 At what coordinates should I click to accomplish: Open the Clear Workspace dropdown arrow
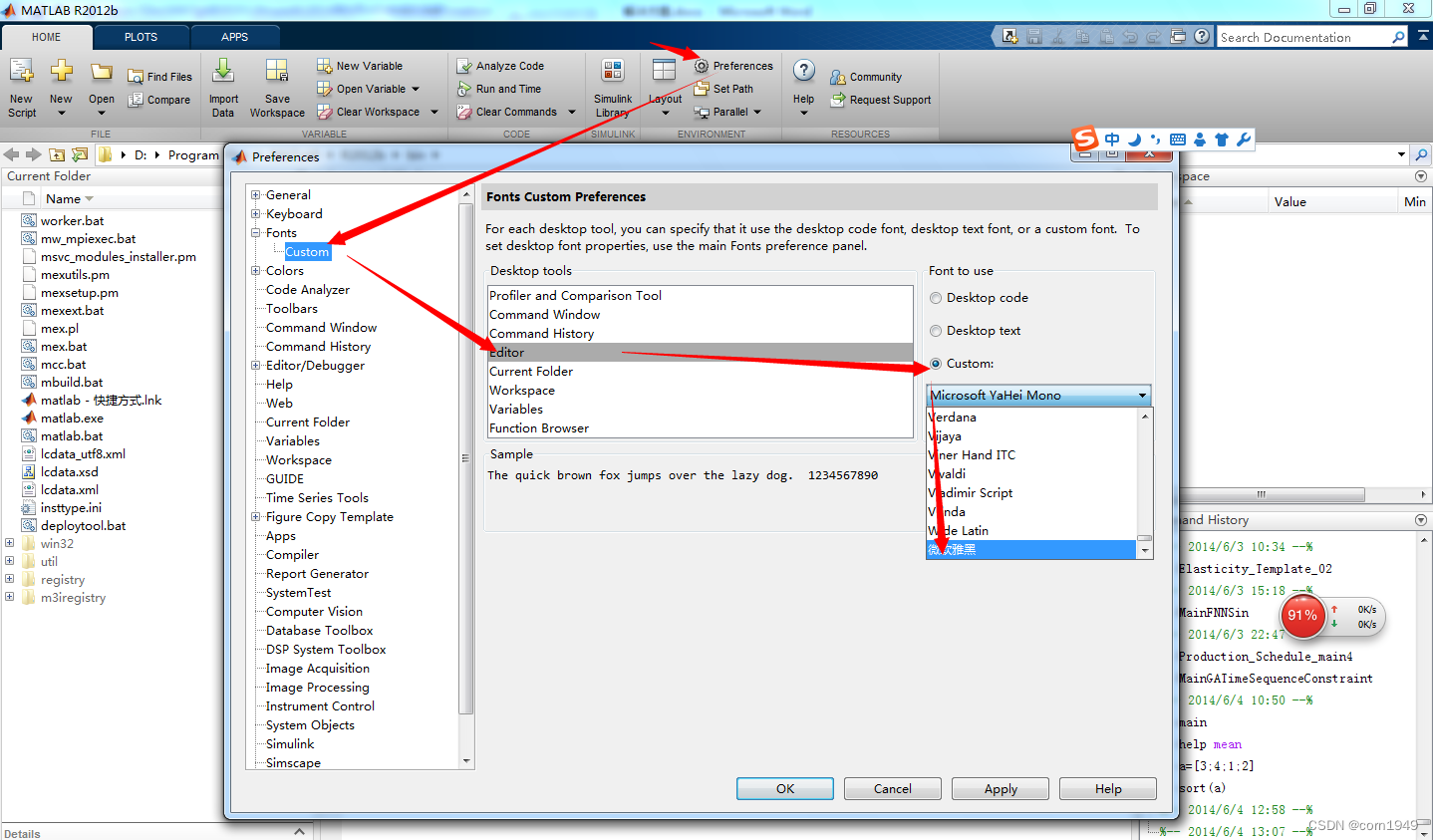(x=434, y=112)
